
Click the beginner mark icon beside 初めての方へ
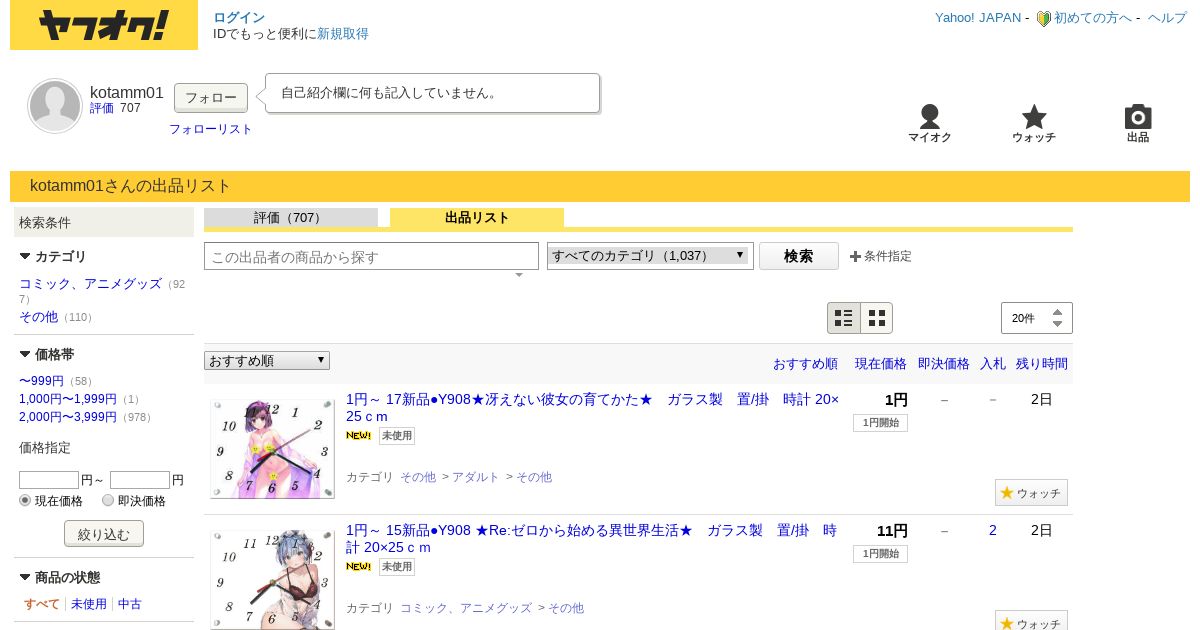[x=1043, y=18]
